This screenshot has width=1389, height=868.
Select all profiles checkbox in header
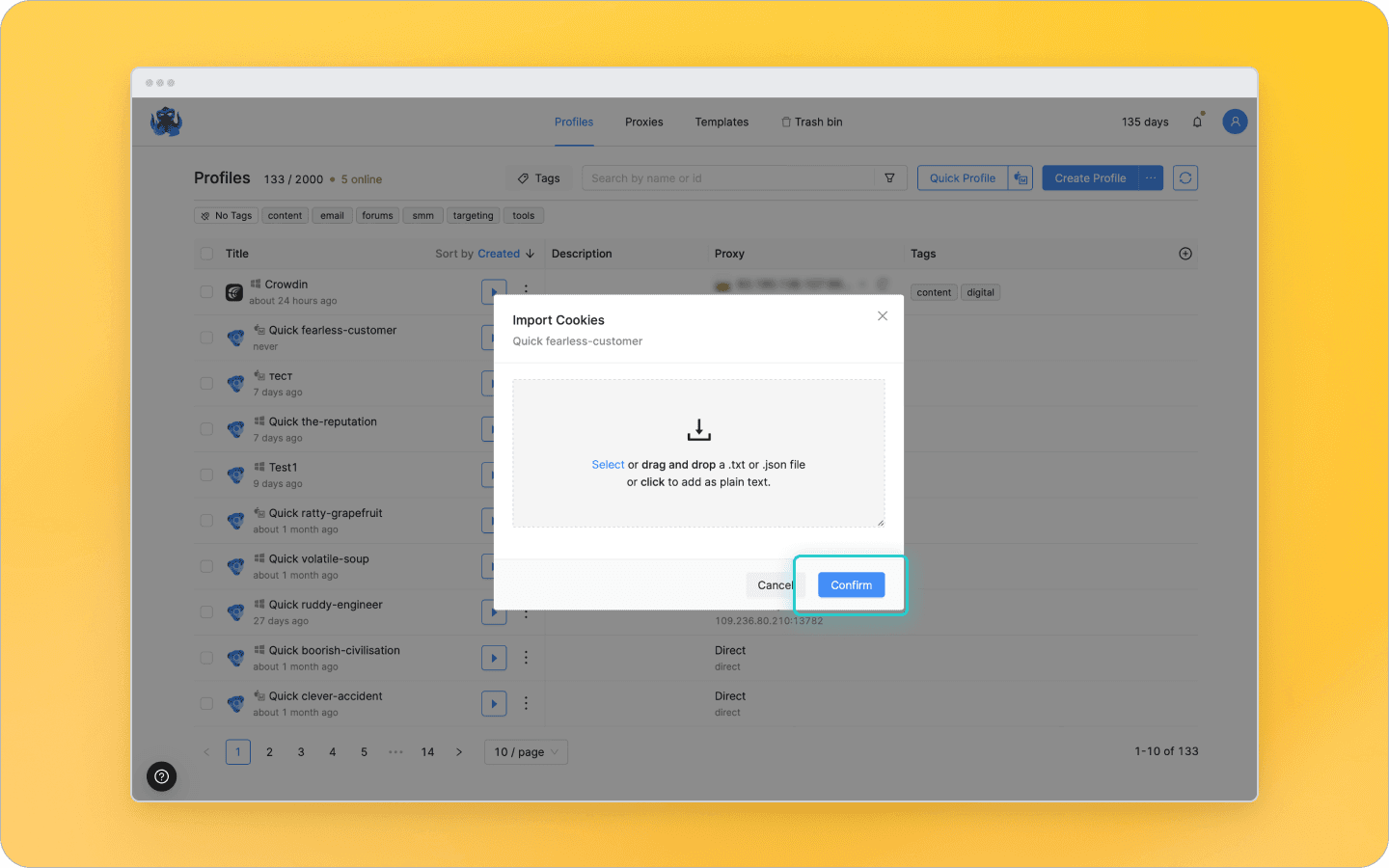(x=206, y=254)
